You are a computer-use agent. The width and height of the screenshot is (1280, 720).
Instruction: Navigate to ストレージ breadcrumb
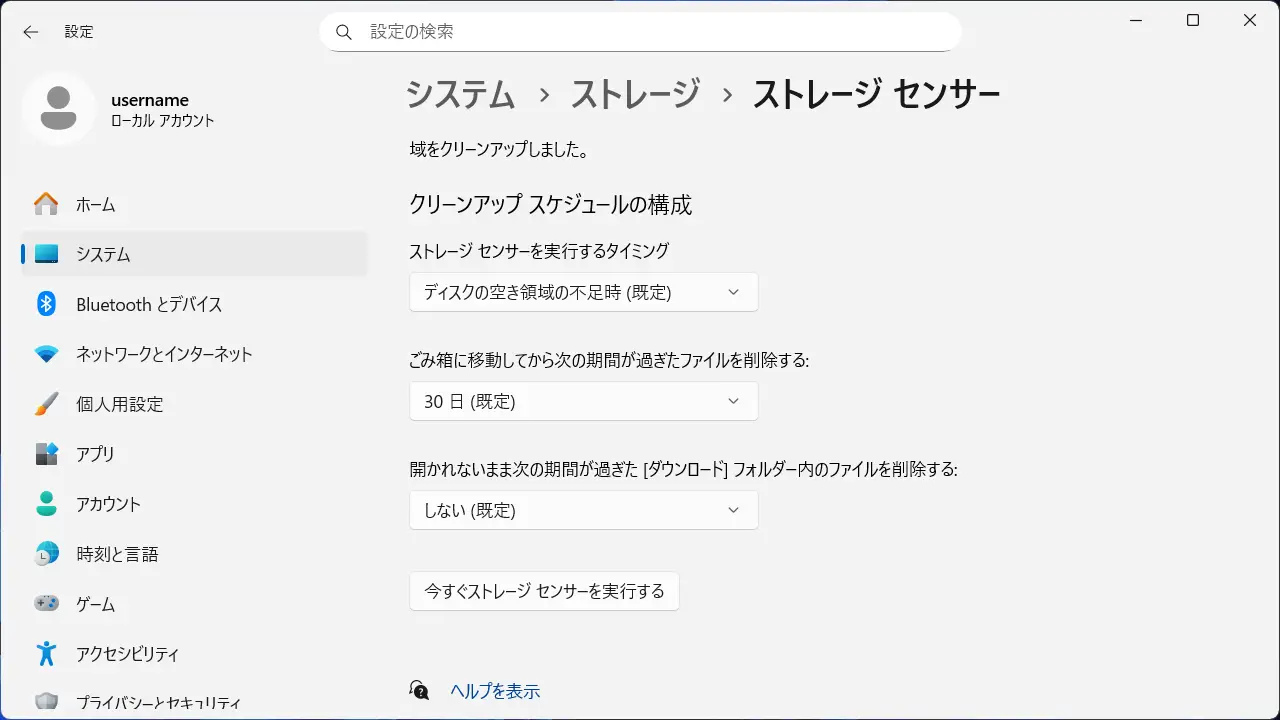coord(635,95)
